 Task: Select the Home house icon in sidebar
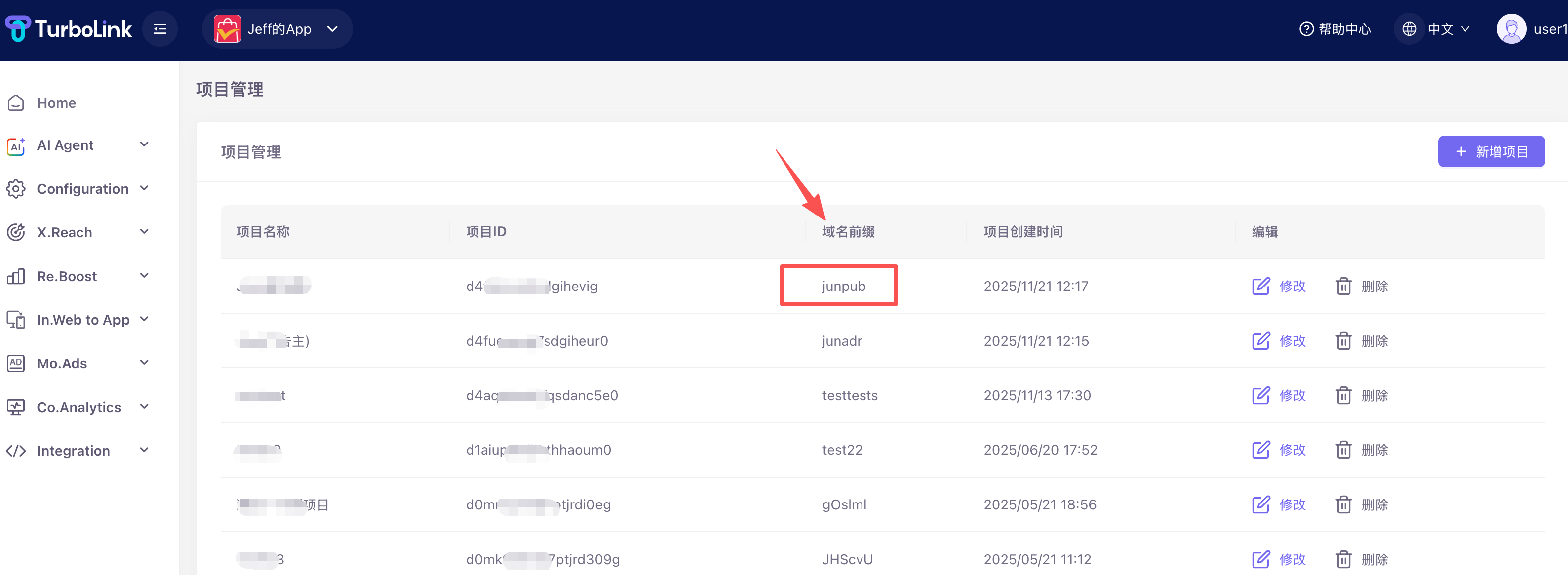point(16,102)
